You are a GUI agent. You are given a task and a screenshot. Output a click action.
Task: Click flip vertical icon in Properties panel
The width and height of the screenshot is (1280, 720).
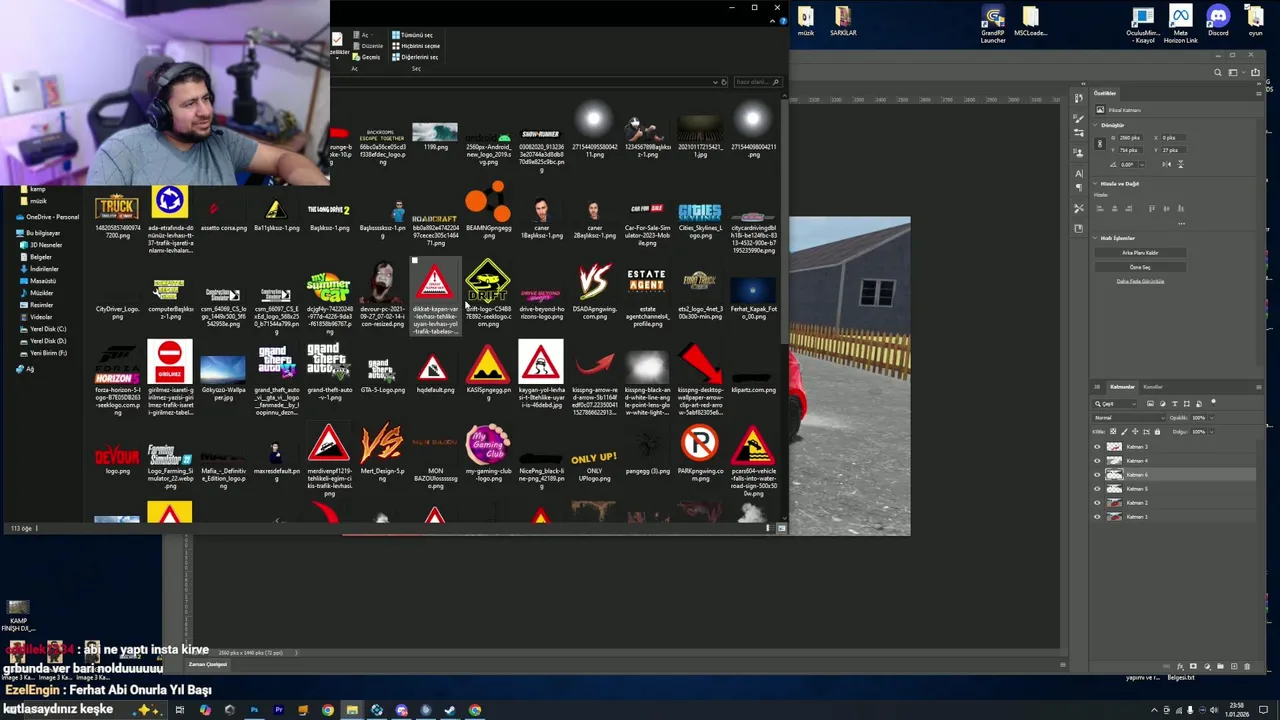pos(1181,165)
